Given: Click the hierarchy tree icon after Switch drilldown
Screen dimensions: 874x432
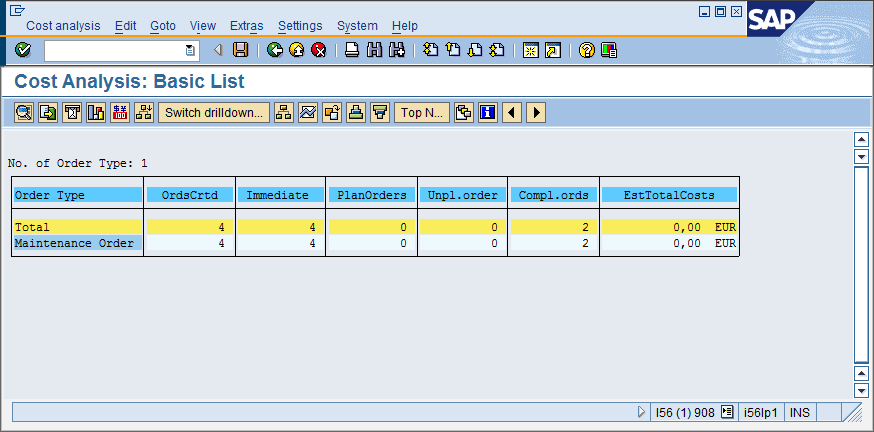Looking at the screenshot, I should click(284, 113).
